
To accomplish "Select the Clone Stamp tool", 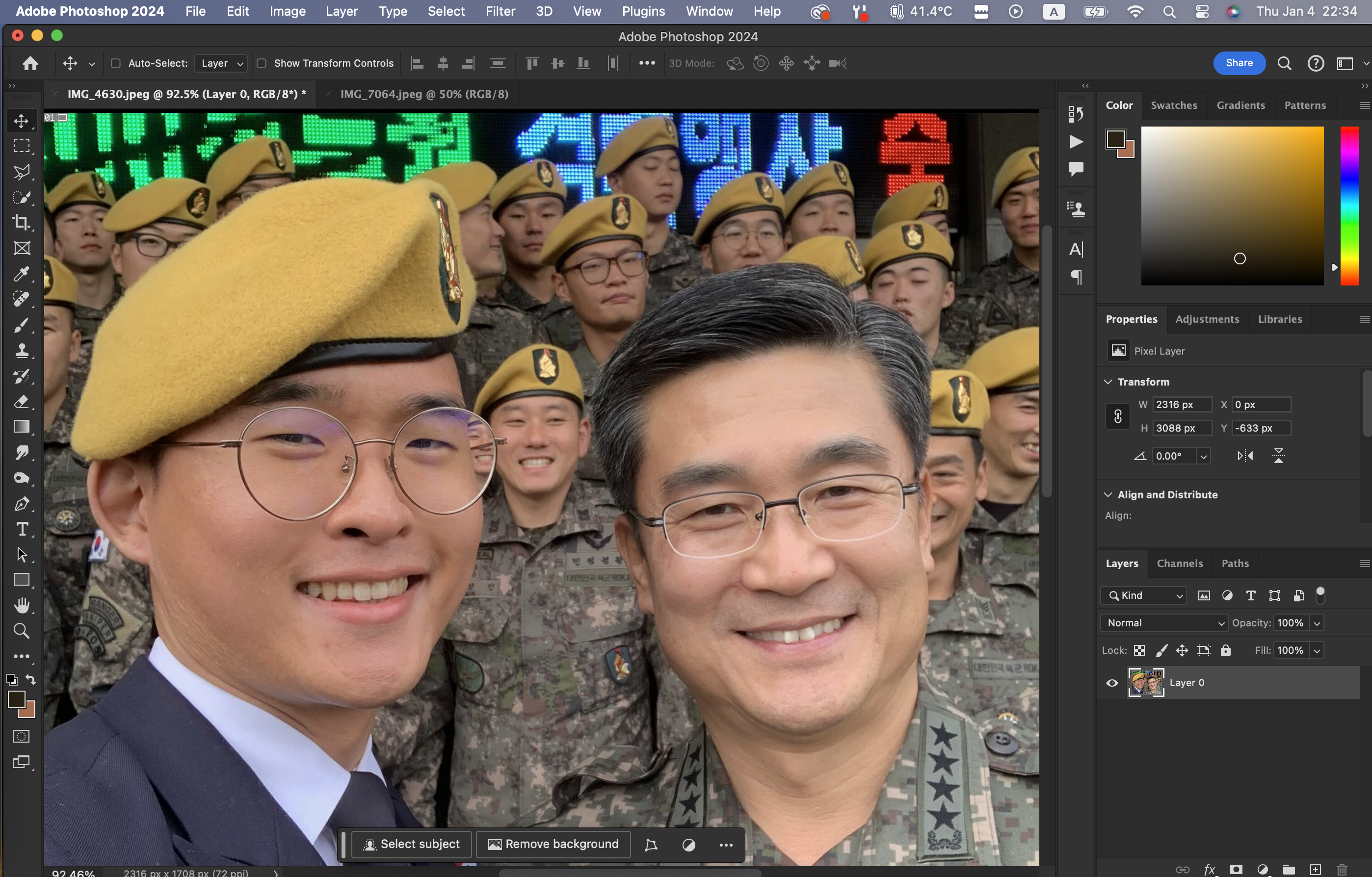I will (x=22, y=351).
